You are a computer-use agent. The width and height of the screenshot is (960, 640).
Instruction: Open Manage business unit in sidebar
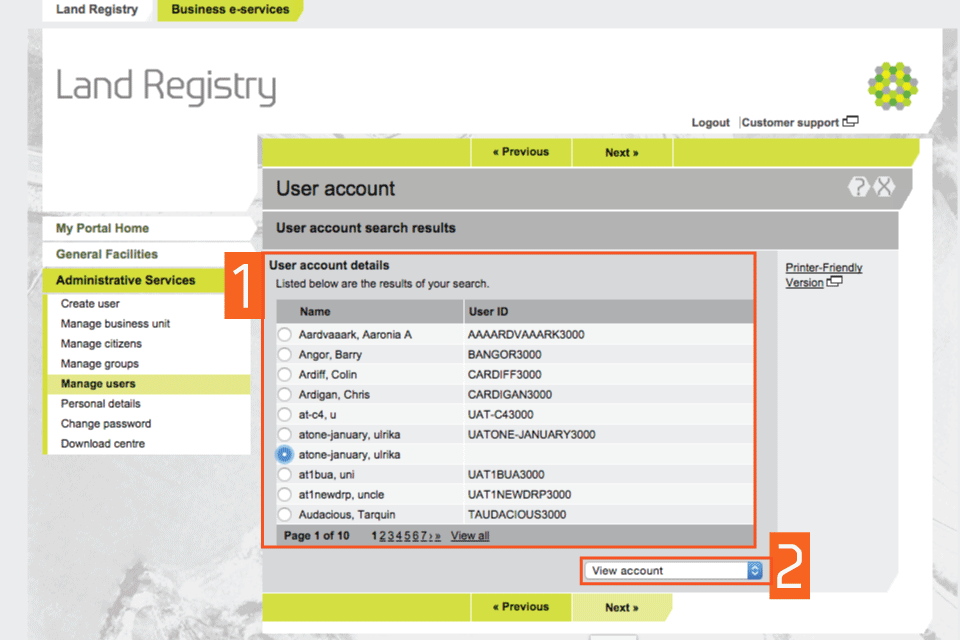click(115, 324)
